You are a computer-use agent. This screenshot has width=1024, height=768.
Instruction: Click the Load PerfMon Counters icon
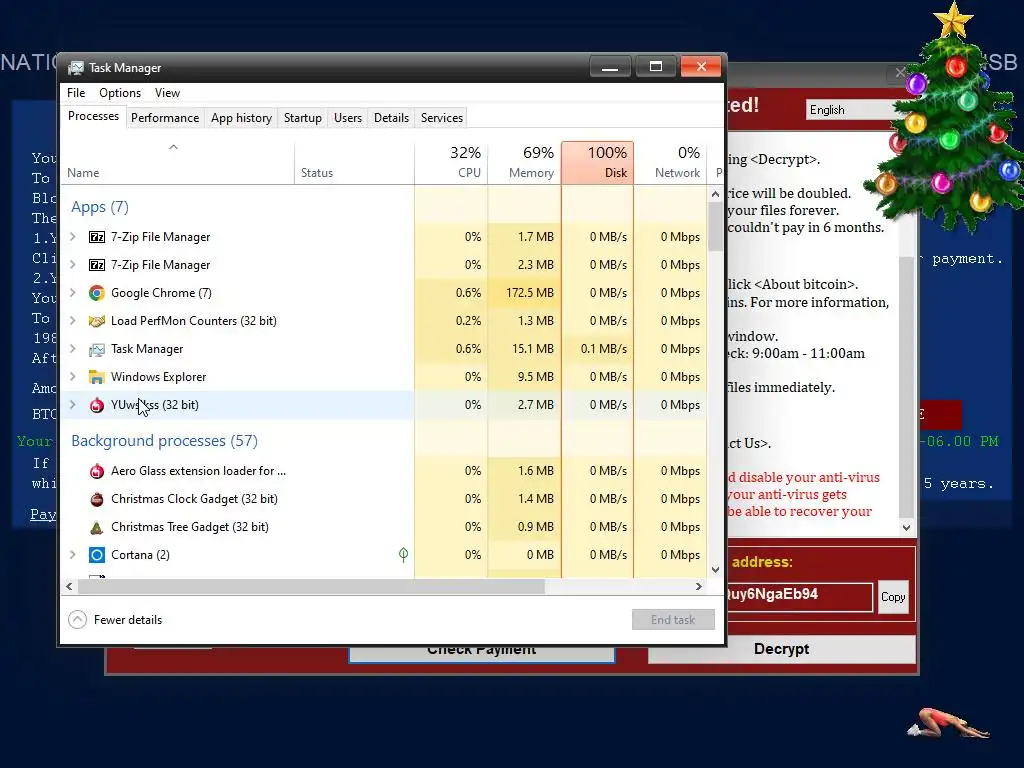click(x=97, y=321)
